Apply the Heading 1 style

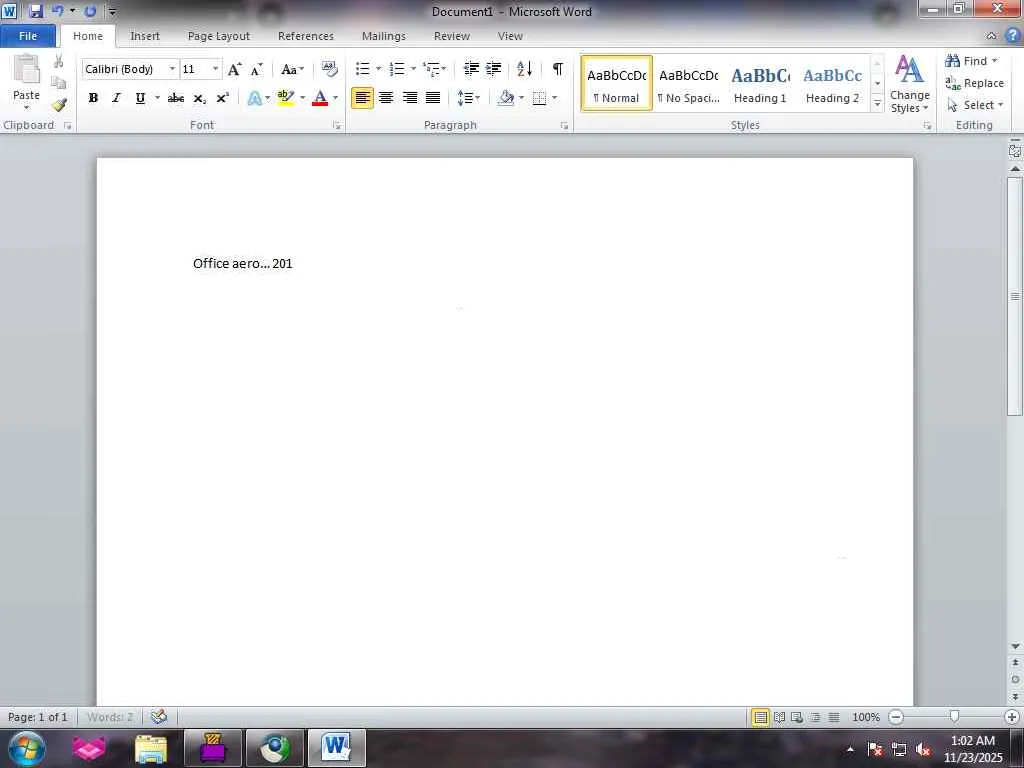760,84
